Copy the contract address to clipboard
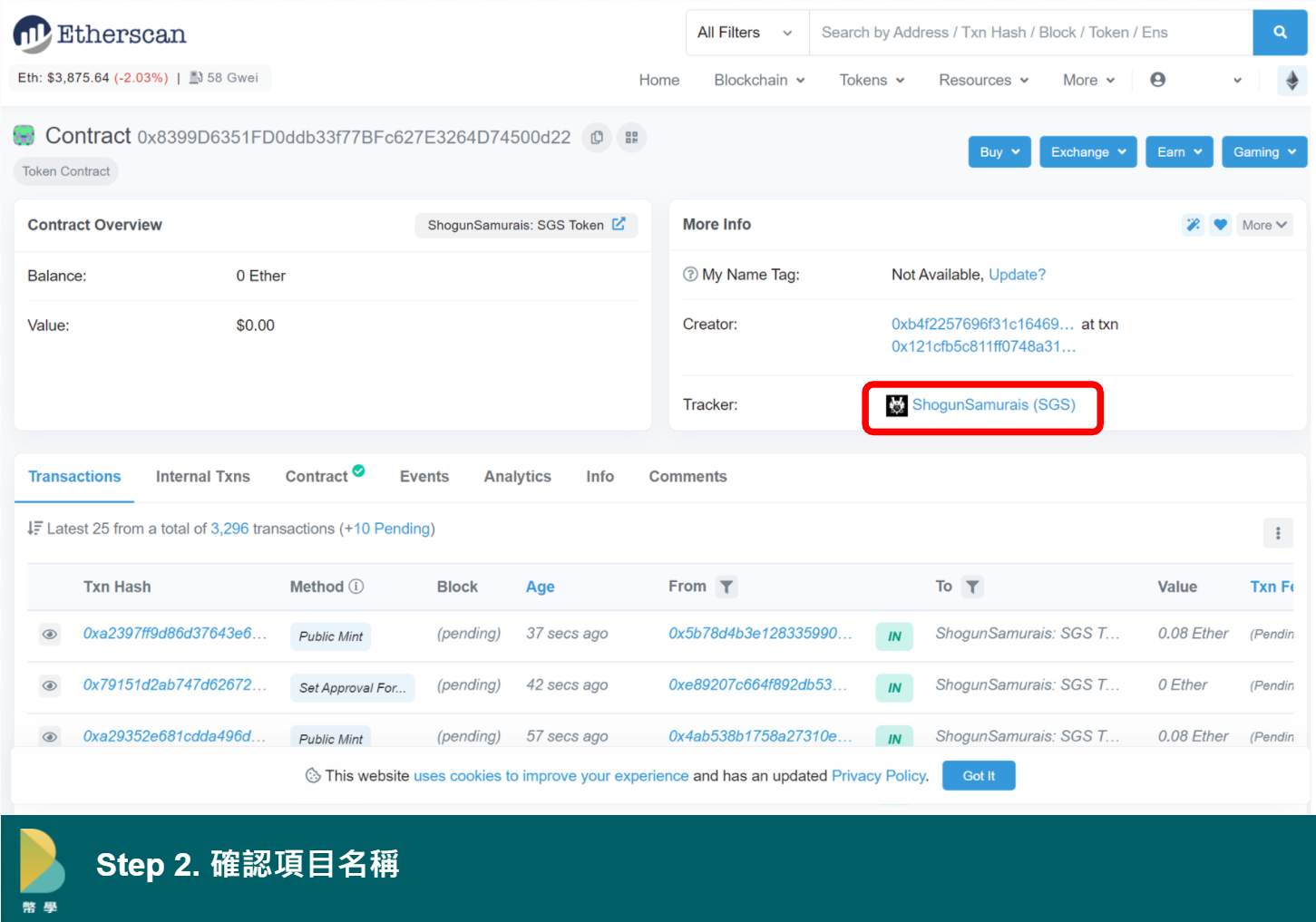The width and height of the screenshot is (1316, 922). coord(597,138)
